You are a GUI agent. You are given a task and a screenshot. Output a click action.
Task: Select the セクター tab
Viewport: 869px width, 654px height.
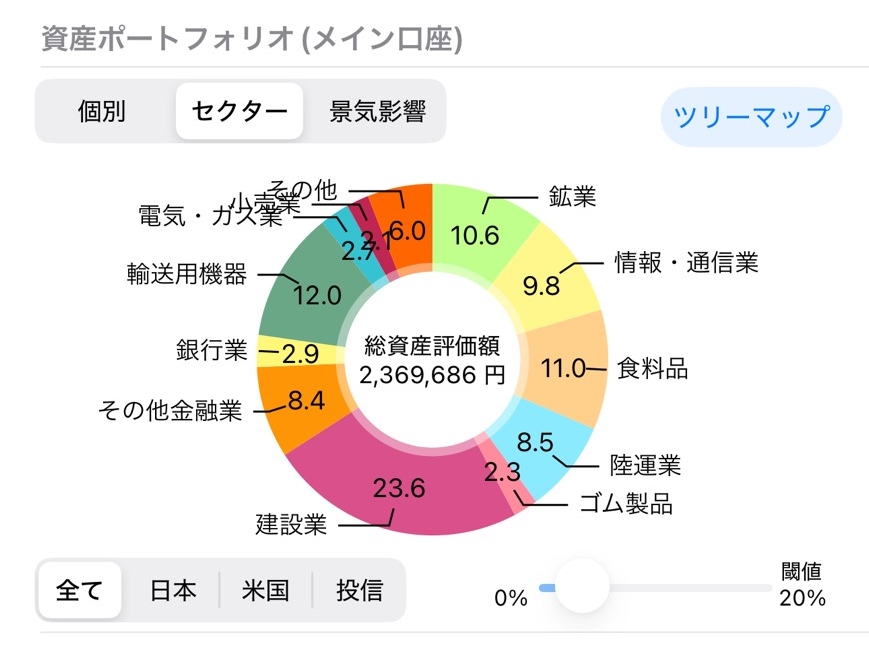click(239, 112)
